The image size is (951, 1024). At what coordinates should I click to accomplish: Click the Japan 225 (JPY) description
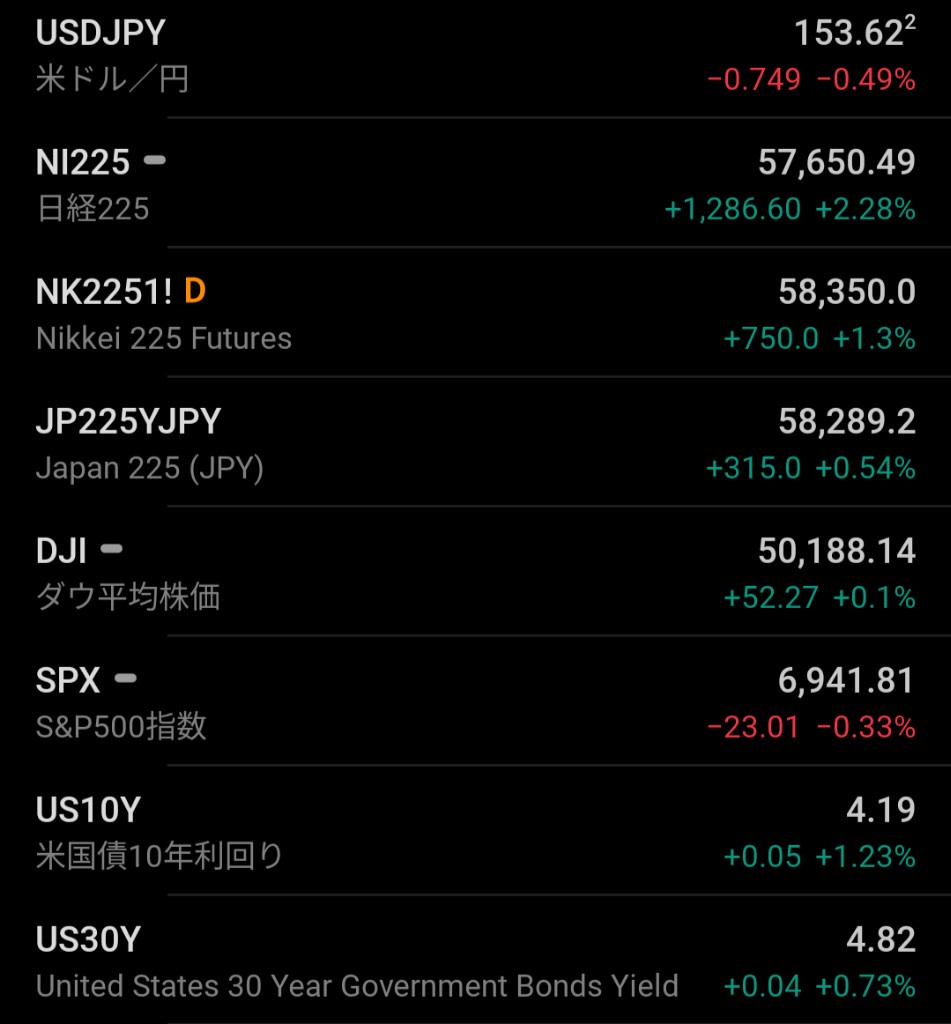(x=150, y=468)
